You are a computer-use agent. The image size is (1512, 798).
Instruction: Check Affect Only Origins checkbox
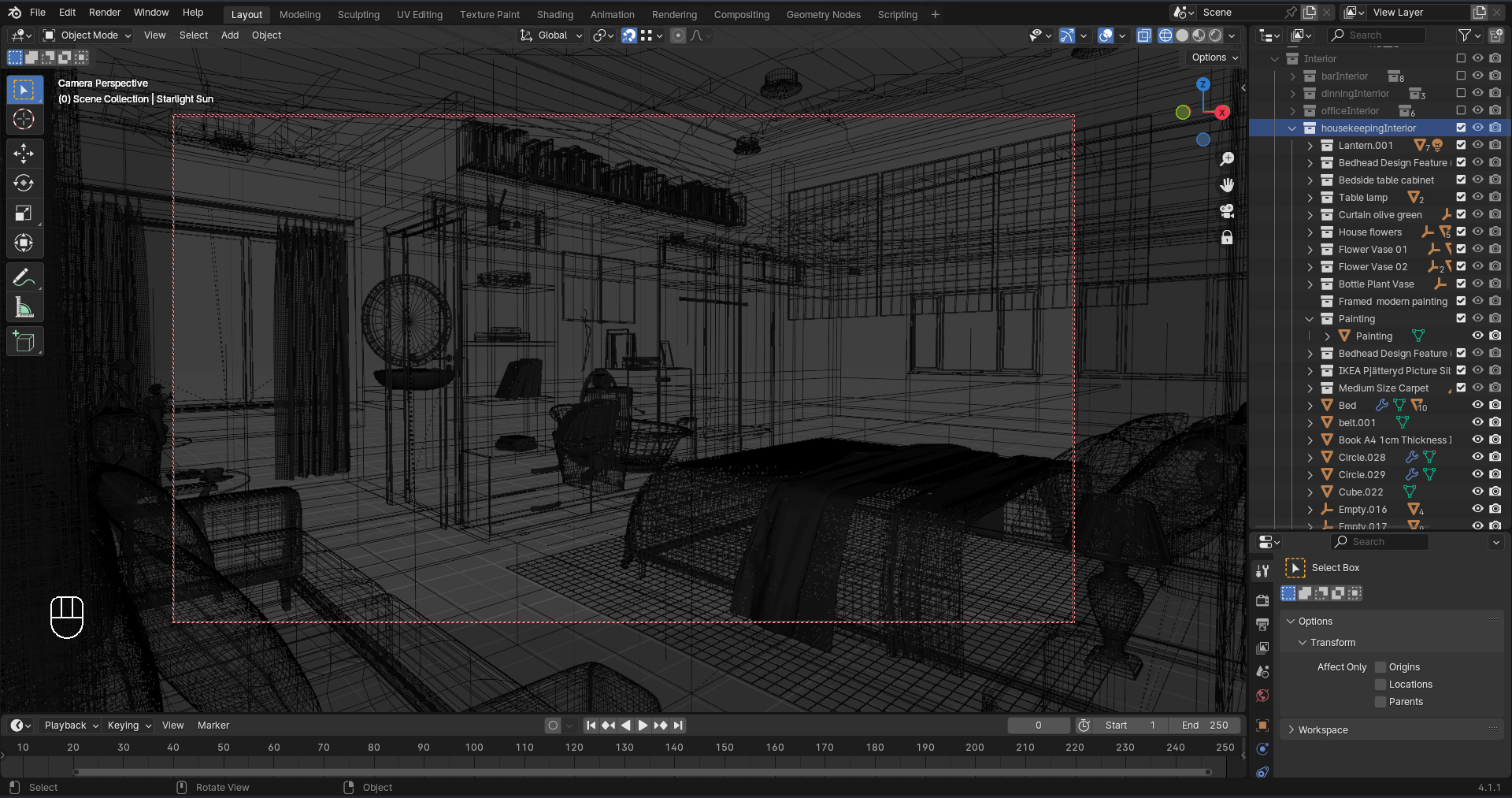[1380, 667]
